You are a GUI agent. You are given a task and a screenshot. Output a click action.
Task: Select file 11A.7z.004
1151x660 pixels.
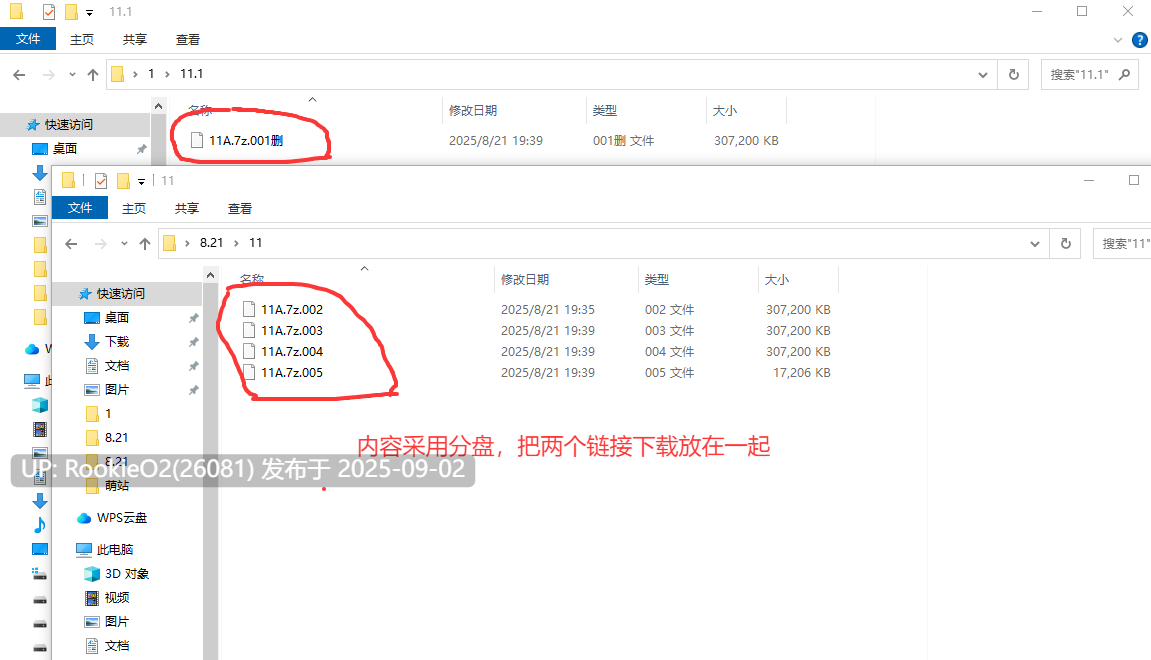292,351
